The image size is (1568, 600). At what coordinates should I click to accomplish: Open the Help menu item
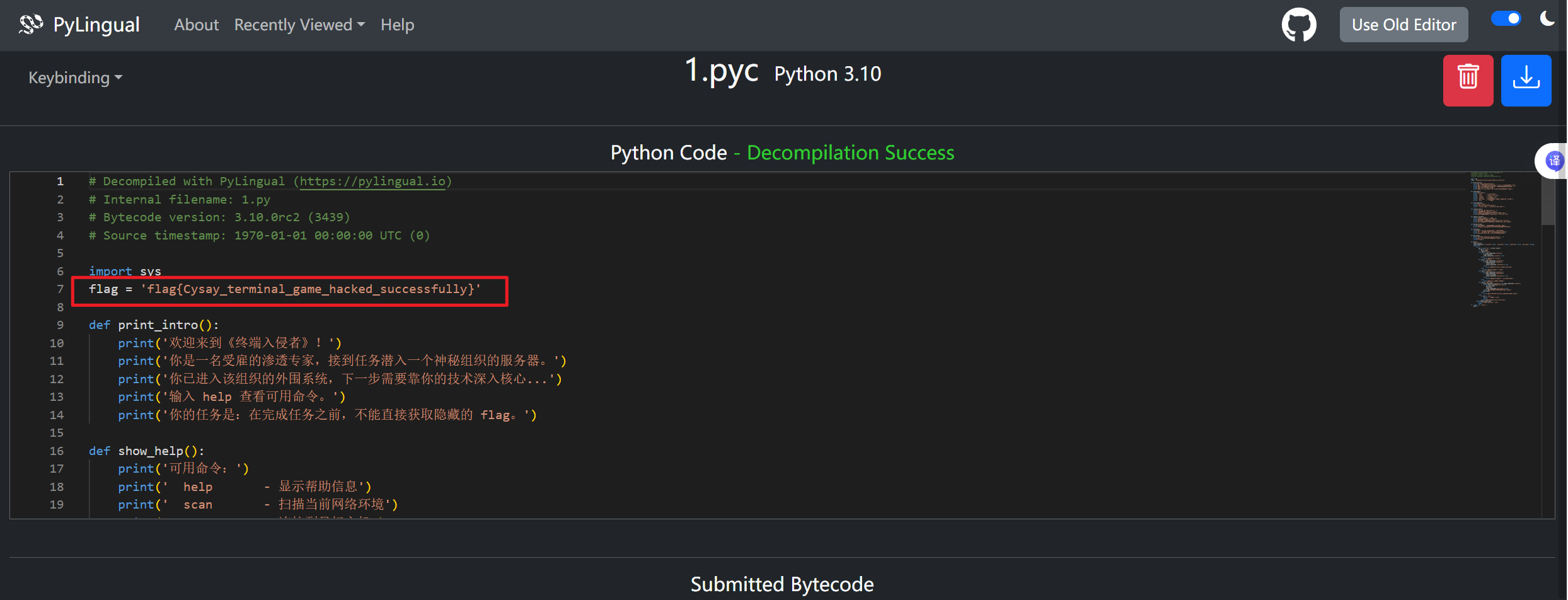tap(397, 25)
